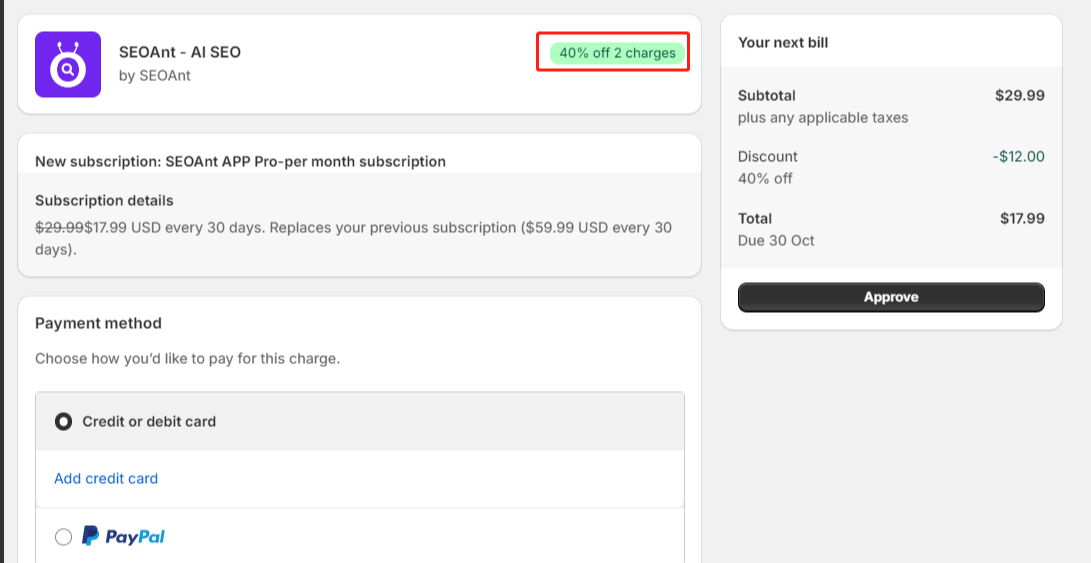1091x563 pixels.
Task: Click the purple SEOAnt app logo
Action: click(68, 65)
